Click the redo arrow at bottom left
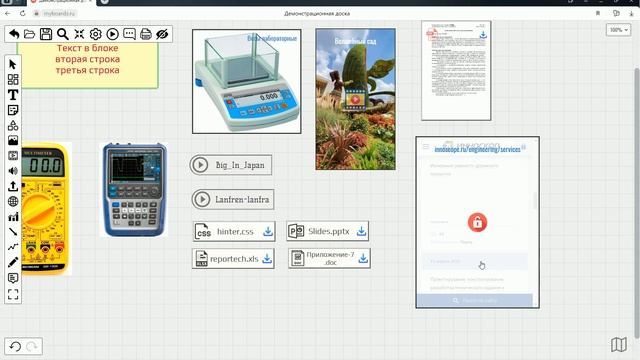This screenshot has width=640, height=360. (x=32, y=347)
